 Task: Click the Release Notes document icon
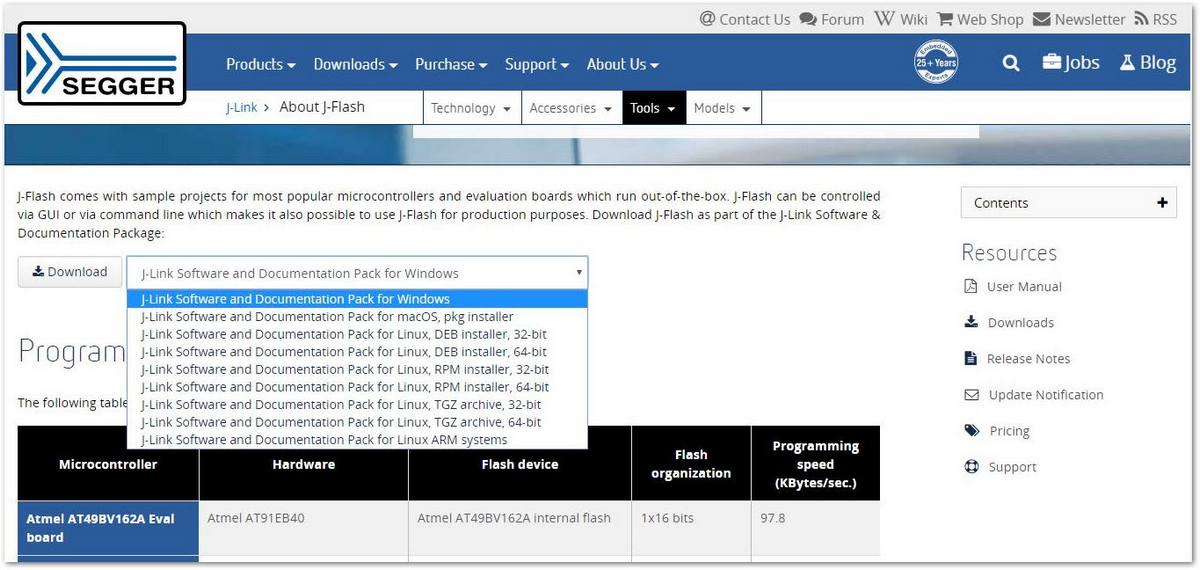pyautogui.click(x=970, y=358)
